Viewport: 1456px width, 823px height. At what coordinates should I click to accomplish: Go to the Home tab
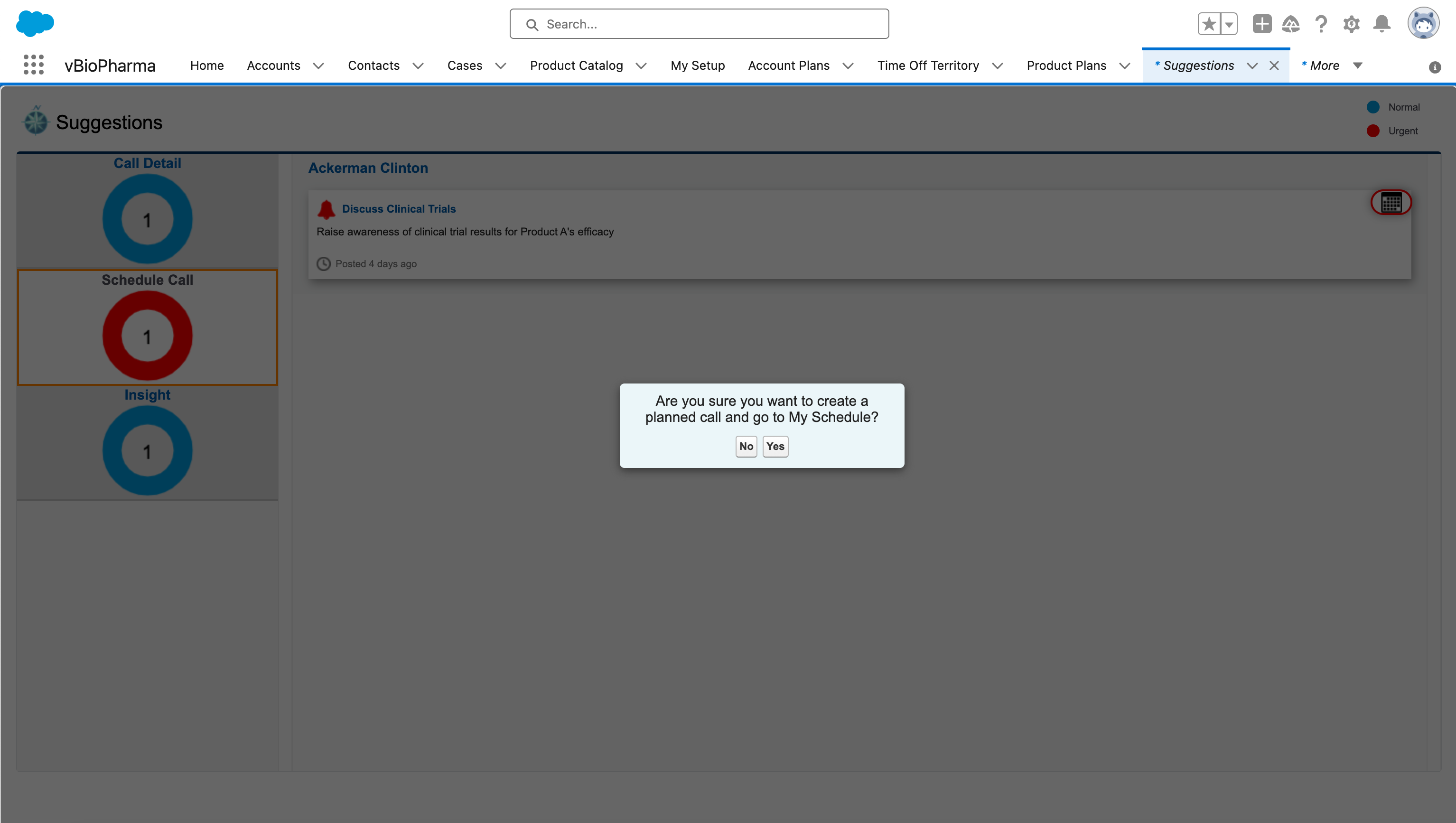pyautogui.click(x=207, y=65)
